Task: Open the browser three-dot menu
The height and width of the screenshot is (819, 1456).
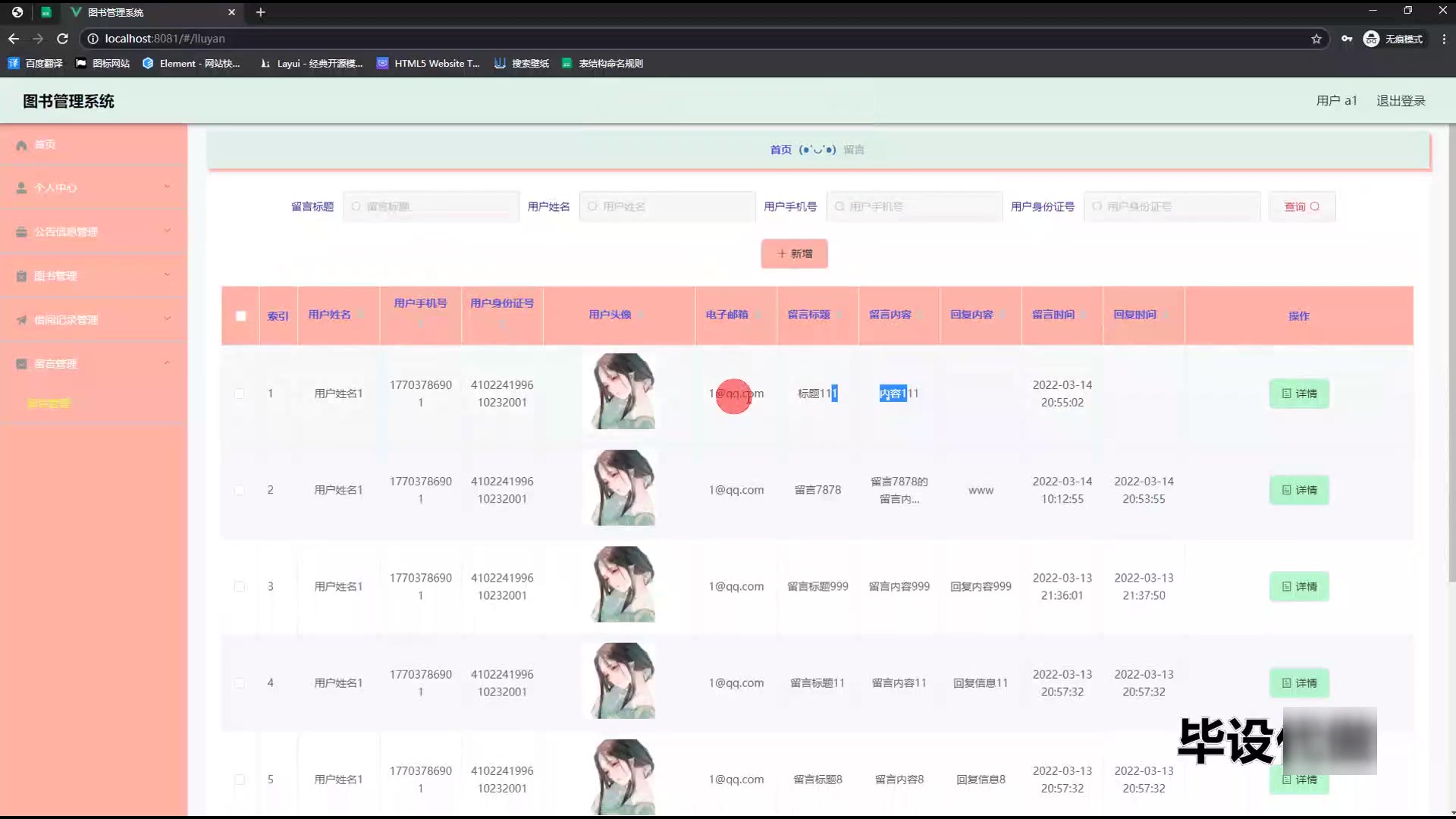Action: tap(1443, 39)
